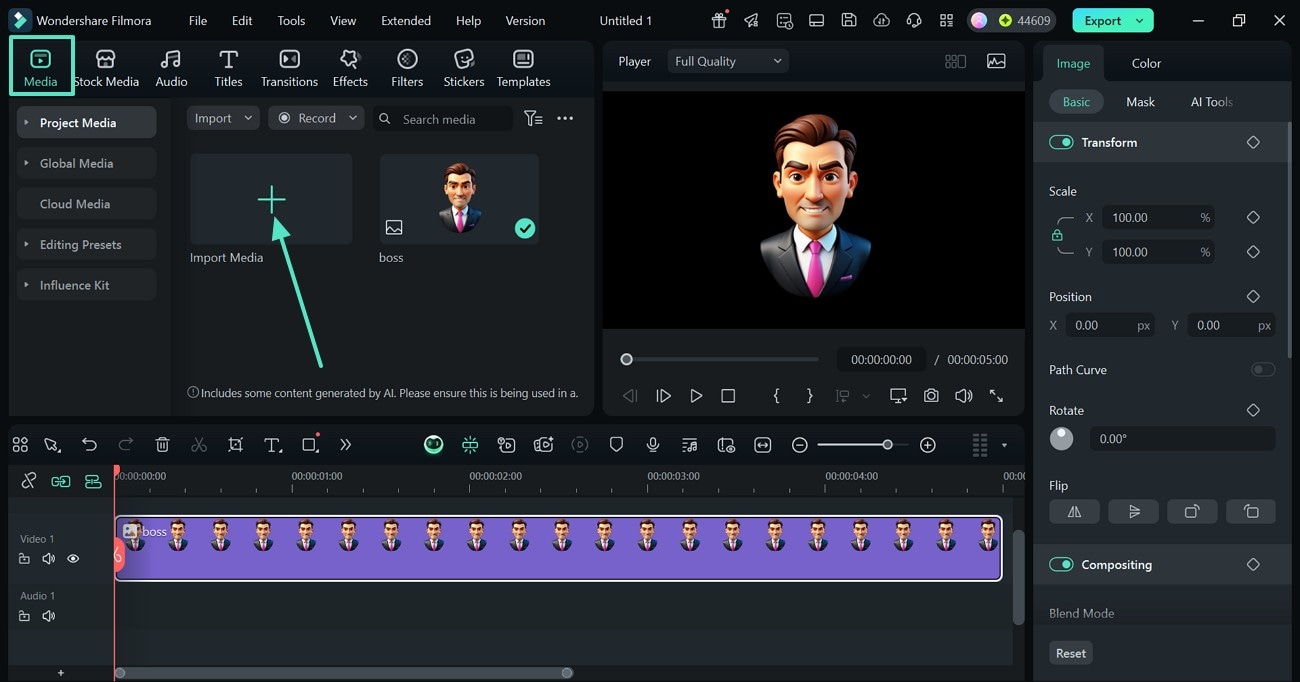Switch to the Color tab
This screenshot has width=1300, height=682.
coord(1146,63)
